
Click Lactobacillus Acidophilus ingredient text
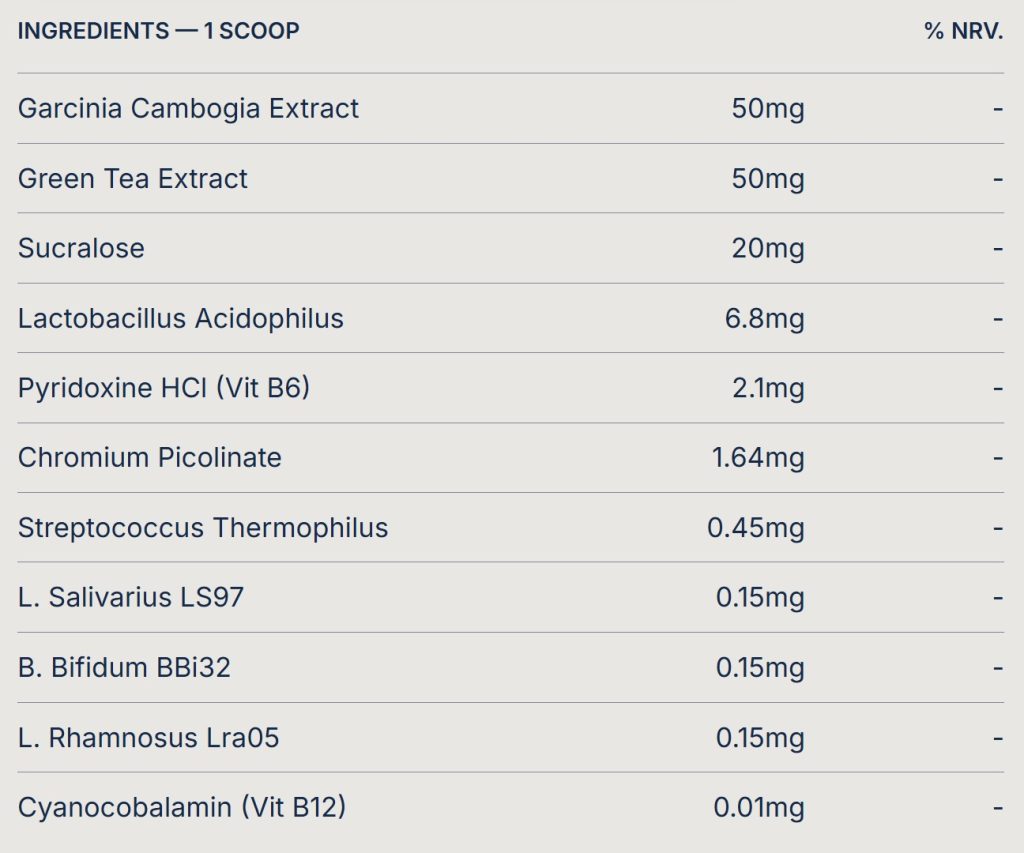click(x=180, y=319)
